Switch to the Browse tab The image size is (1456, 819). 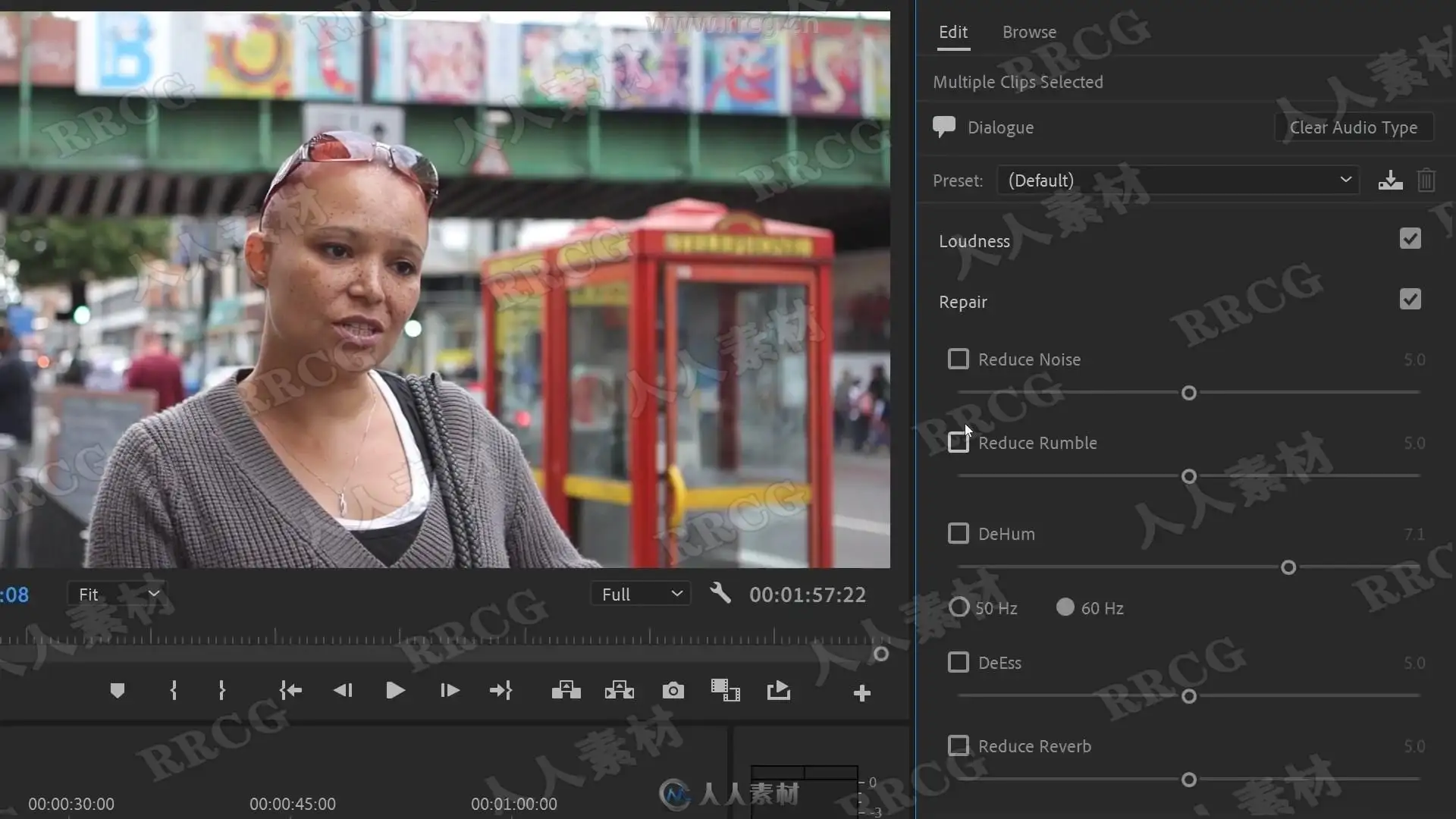(1029, 32)
